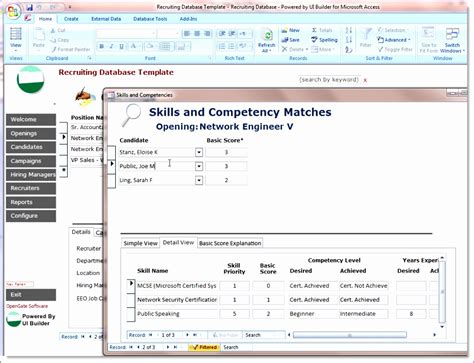Image resolution: width=474 pixels, height=363 pixels.
Task: Open the Create ribbon tab
Action: (71, 19)
